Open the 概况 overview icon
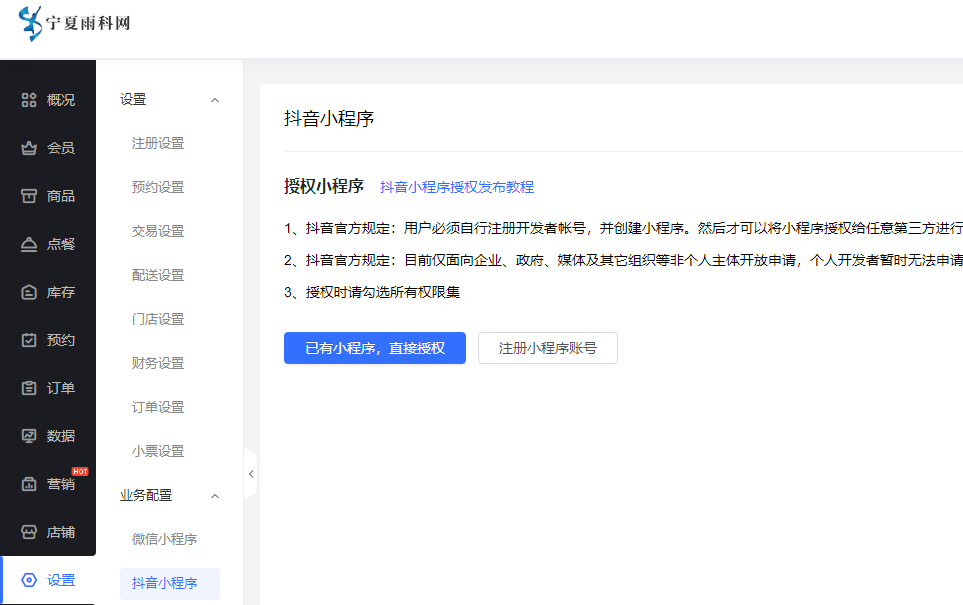Viewport: 963px width, 605px height. (29, 100)
